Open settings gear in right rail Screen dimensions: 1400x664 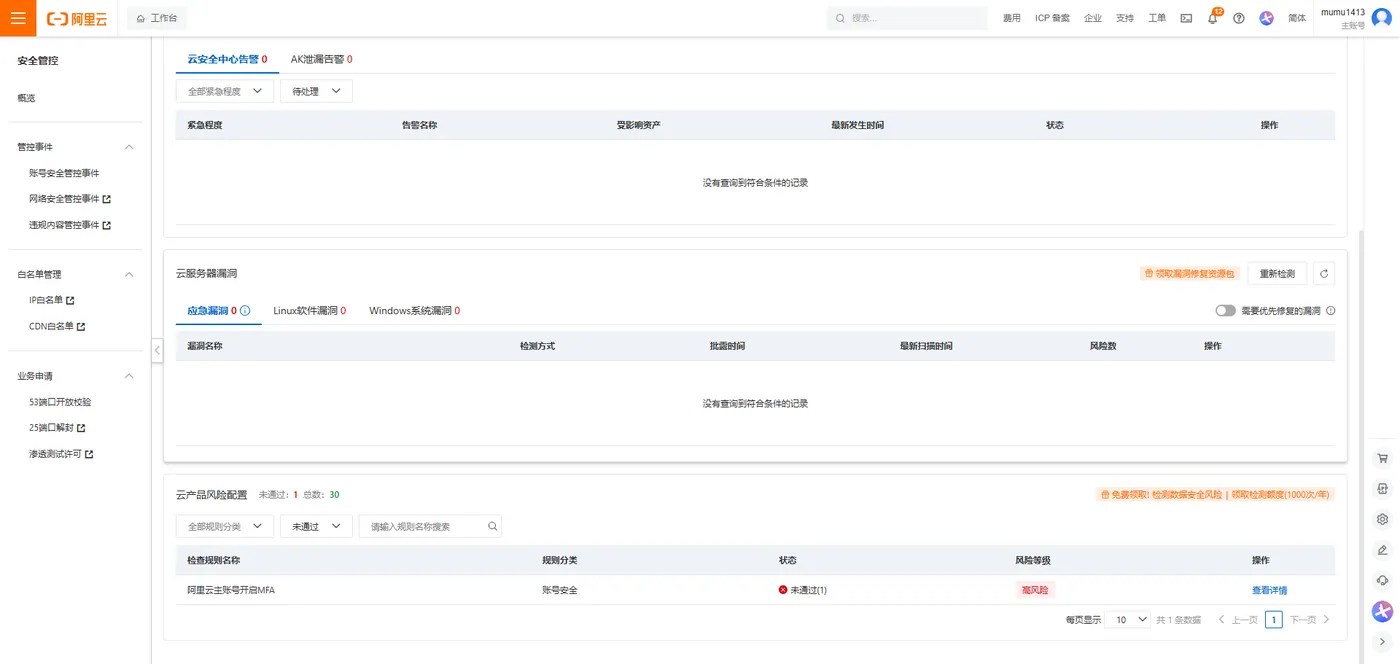(x=1383, y=519)
